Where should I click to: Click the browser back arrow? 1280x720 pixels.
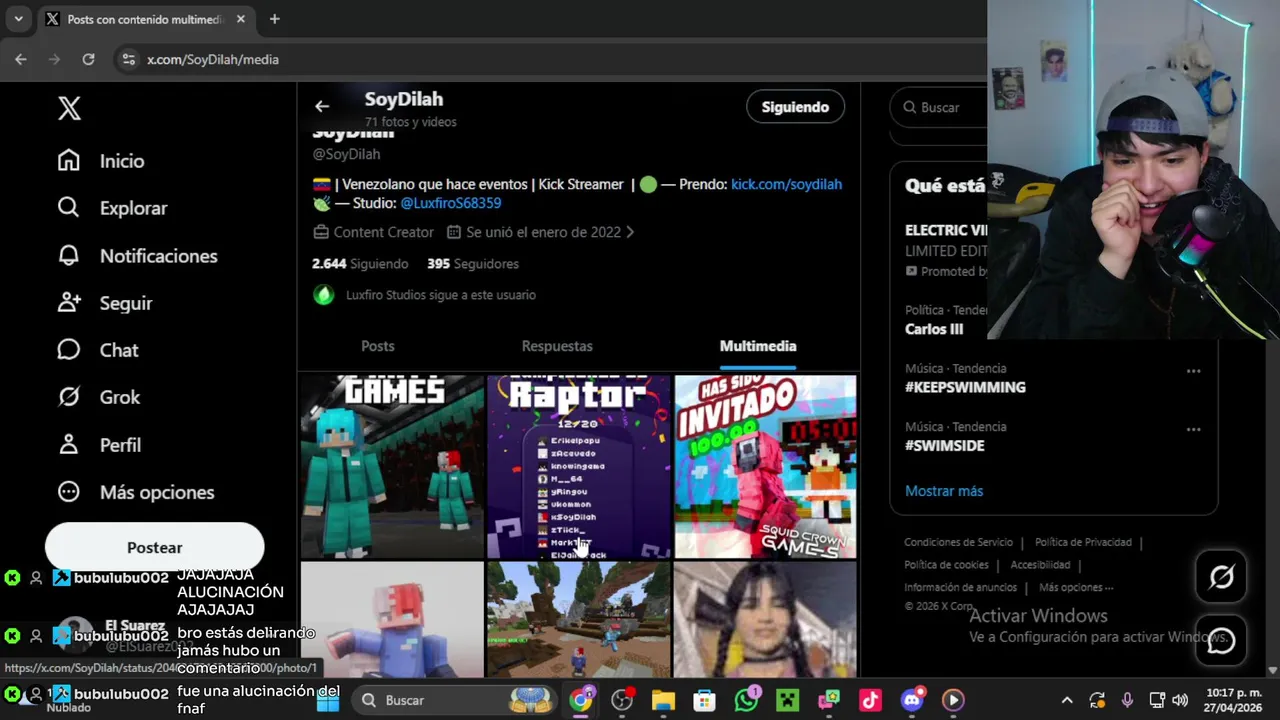[x=21, y=60]
